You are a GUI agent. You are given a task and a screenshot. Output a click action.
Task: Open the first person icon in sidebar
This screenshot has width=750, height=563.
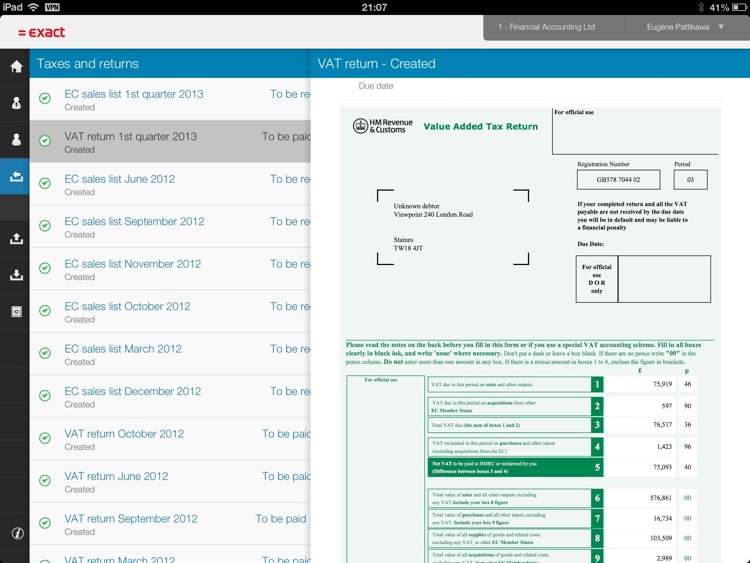click(x=16, y=103)
